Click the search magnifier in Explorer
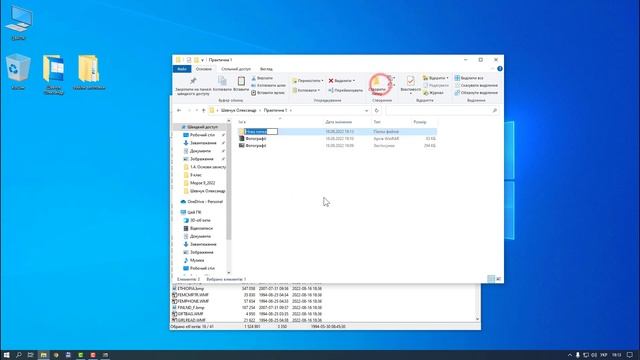640x360 pixels. pyautogui.click(x=495, y=110)
